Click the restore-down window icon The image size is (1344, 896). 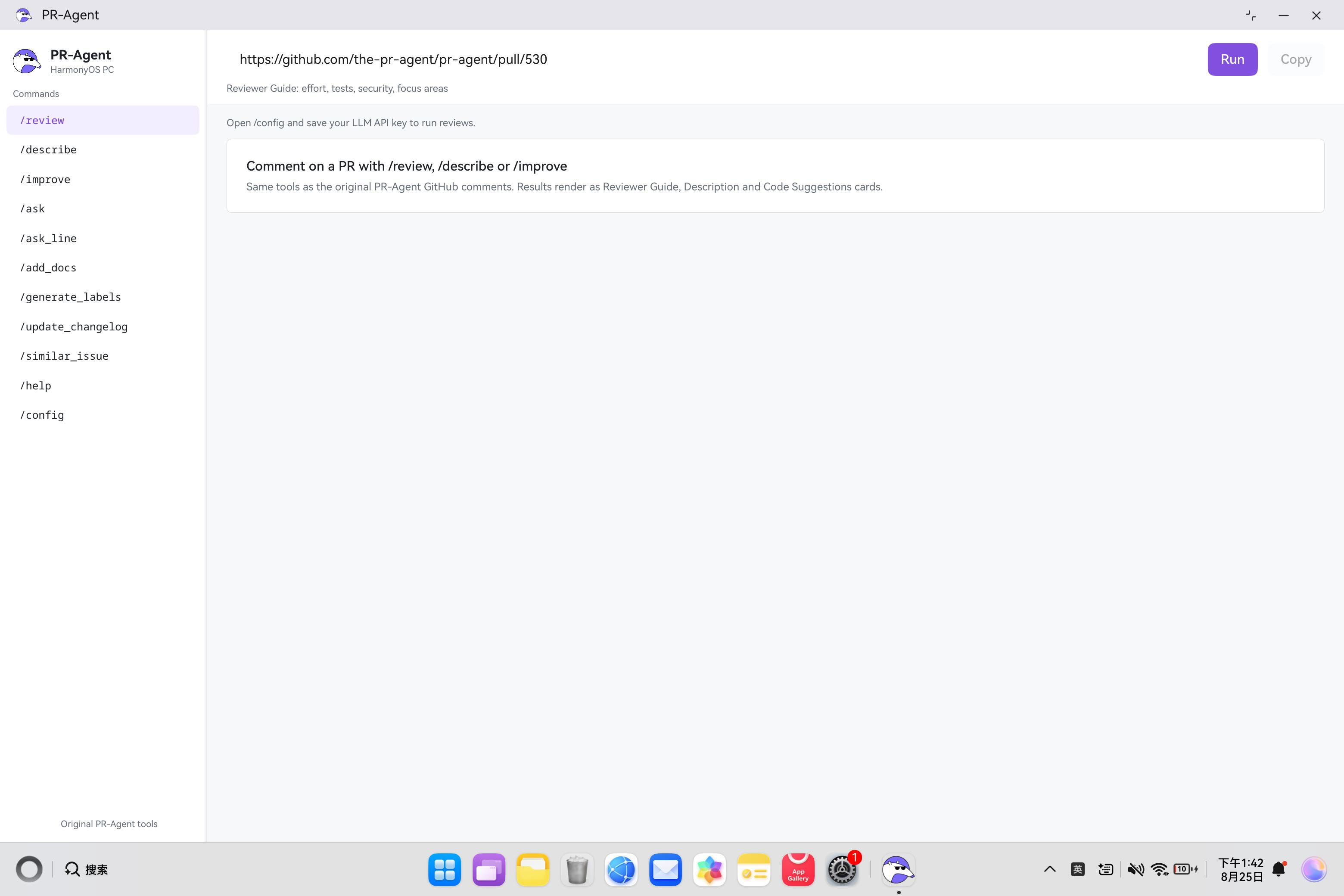pyautogui.click(x=1251, y=16)
